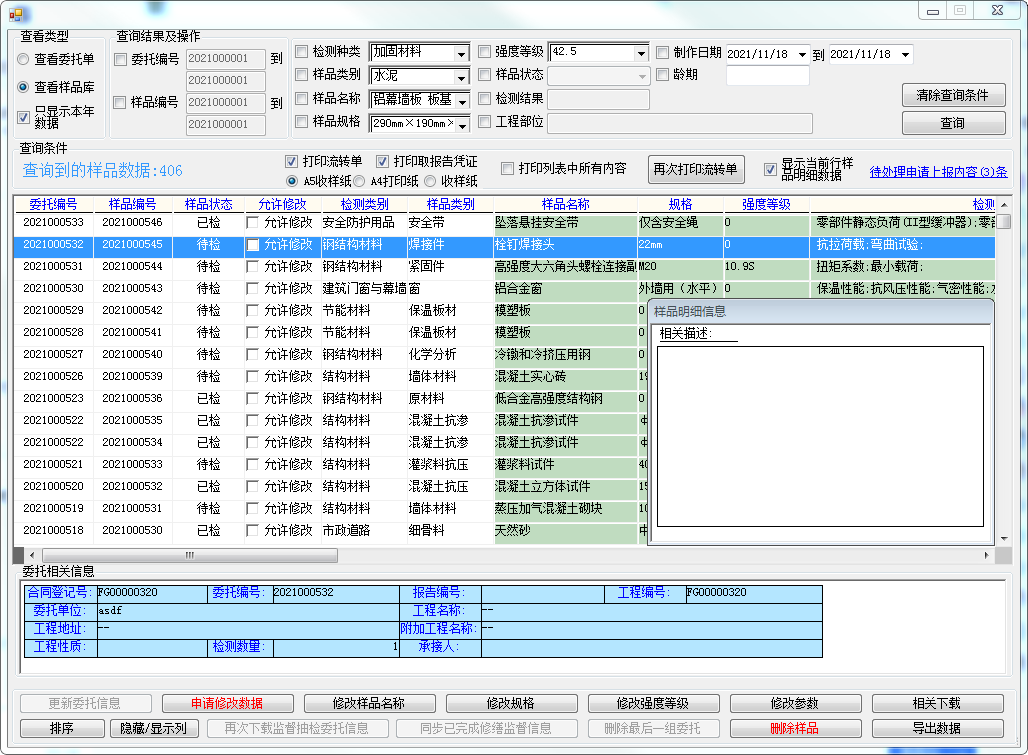Choose the A4打印纸 paper option

coord(358,182)
